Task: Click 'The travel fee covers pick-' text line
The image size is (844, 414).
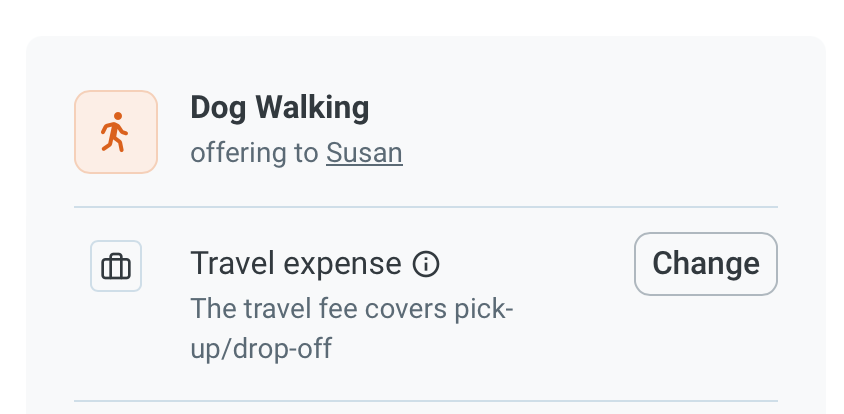Action: tap(352, 308)
